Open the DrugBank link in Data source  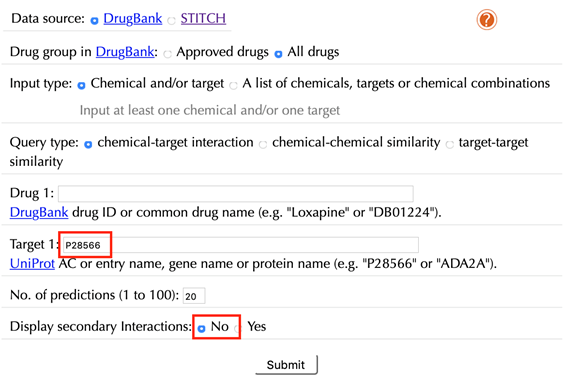[x=133, y=18]
